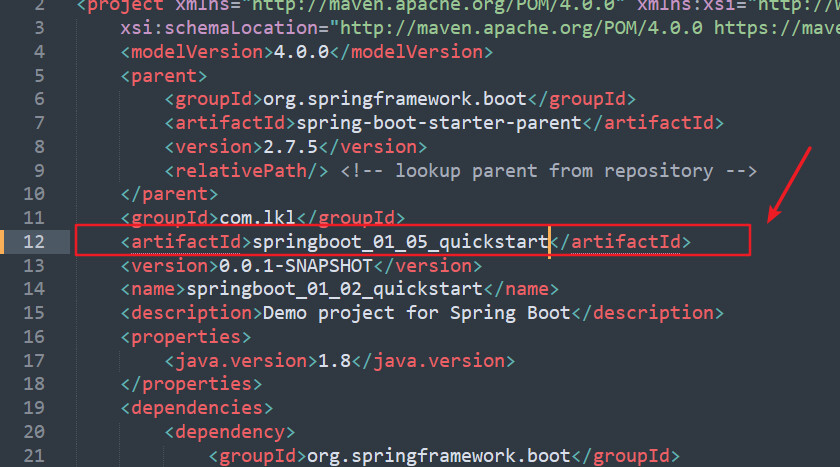840x467 pixels.
Task: Click the closing properties tag
Action: click(x=191, y=384)
